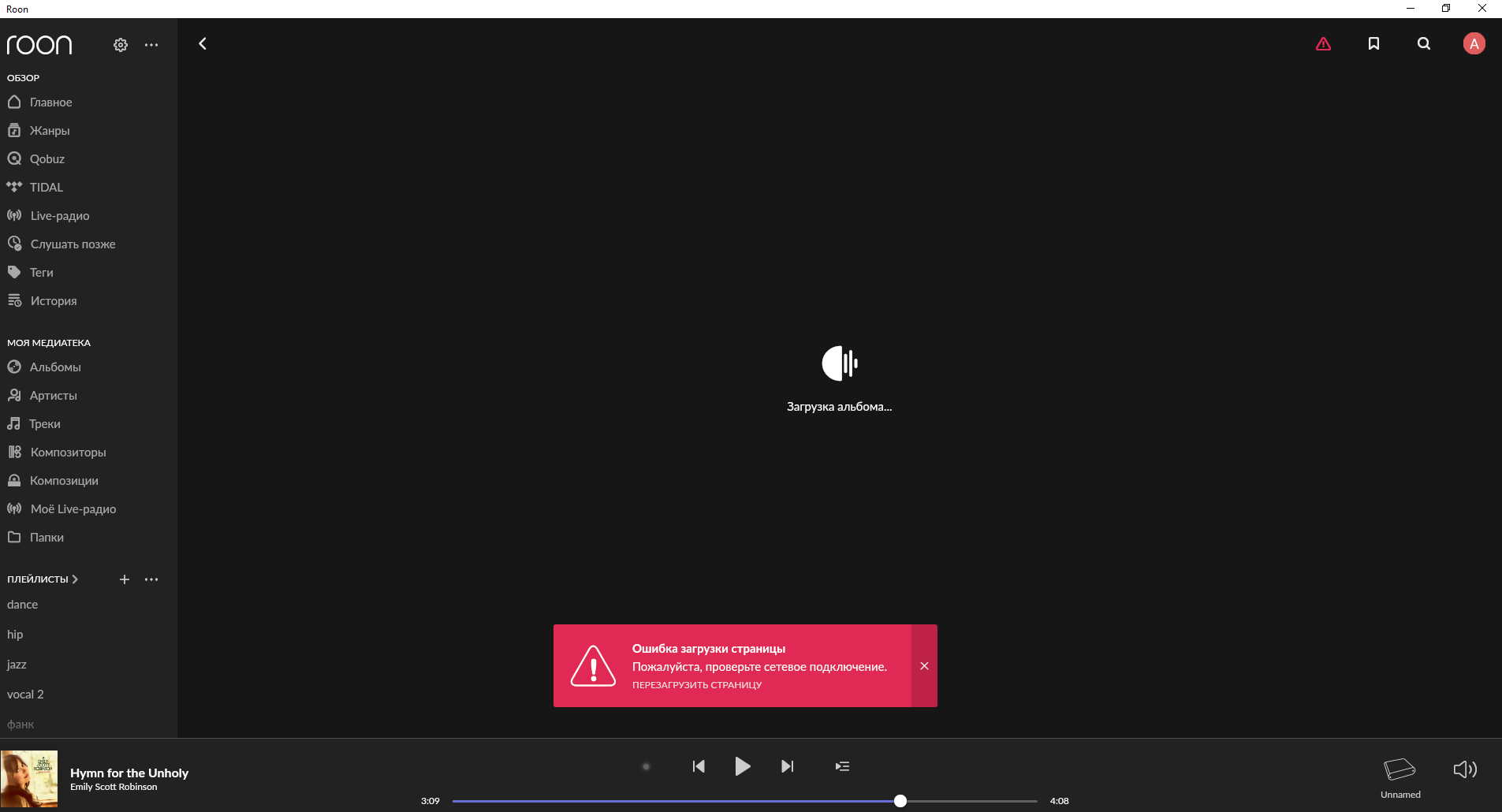The height and width of the screenshot is (812, 1502).
Task: Open Roon settings gear icon
Action: 121,45
